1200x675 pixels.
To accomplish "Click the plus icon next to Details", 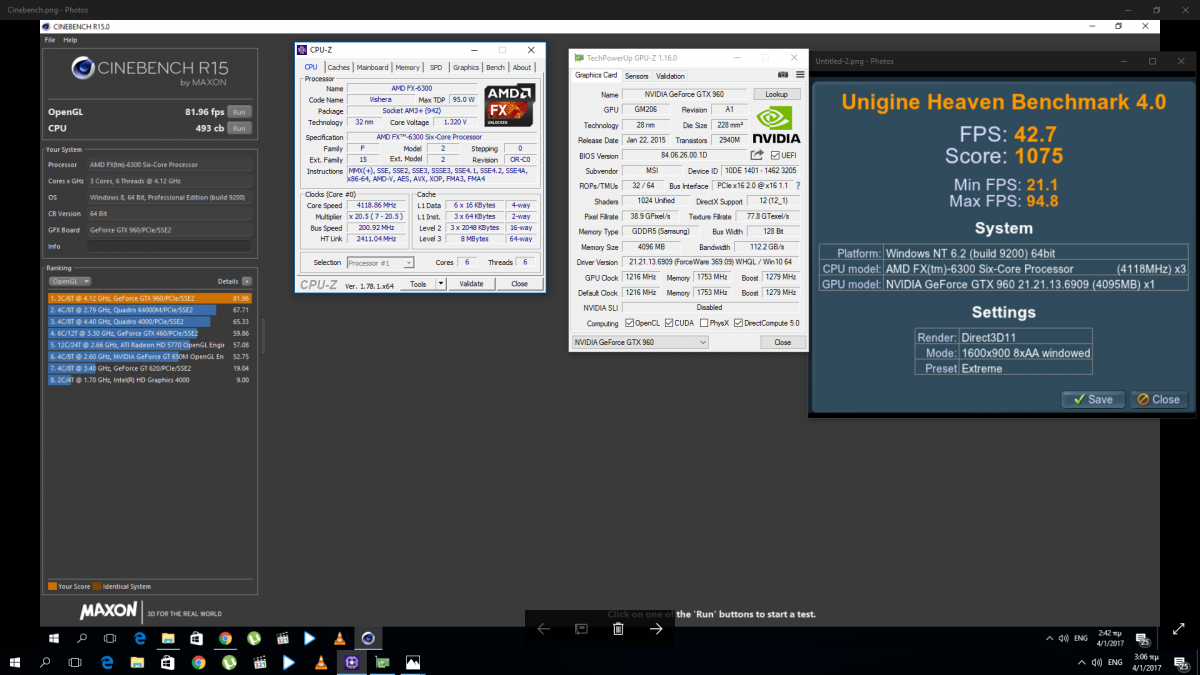I will (x=247, y=282).
